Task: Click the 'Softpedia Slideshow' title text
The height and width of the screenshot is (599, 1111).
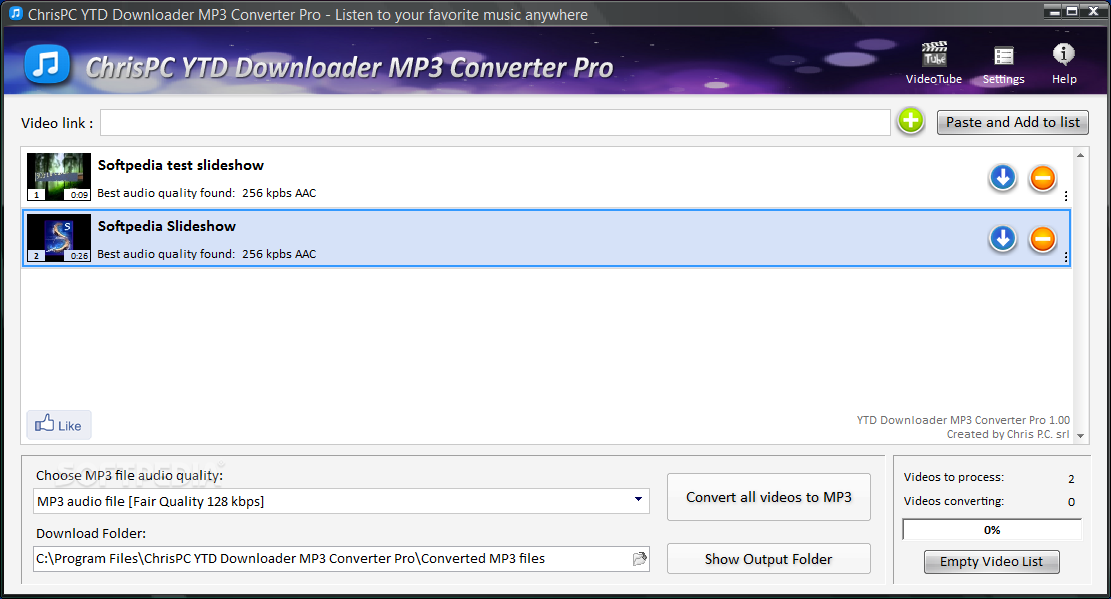Action: (167, 226)
